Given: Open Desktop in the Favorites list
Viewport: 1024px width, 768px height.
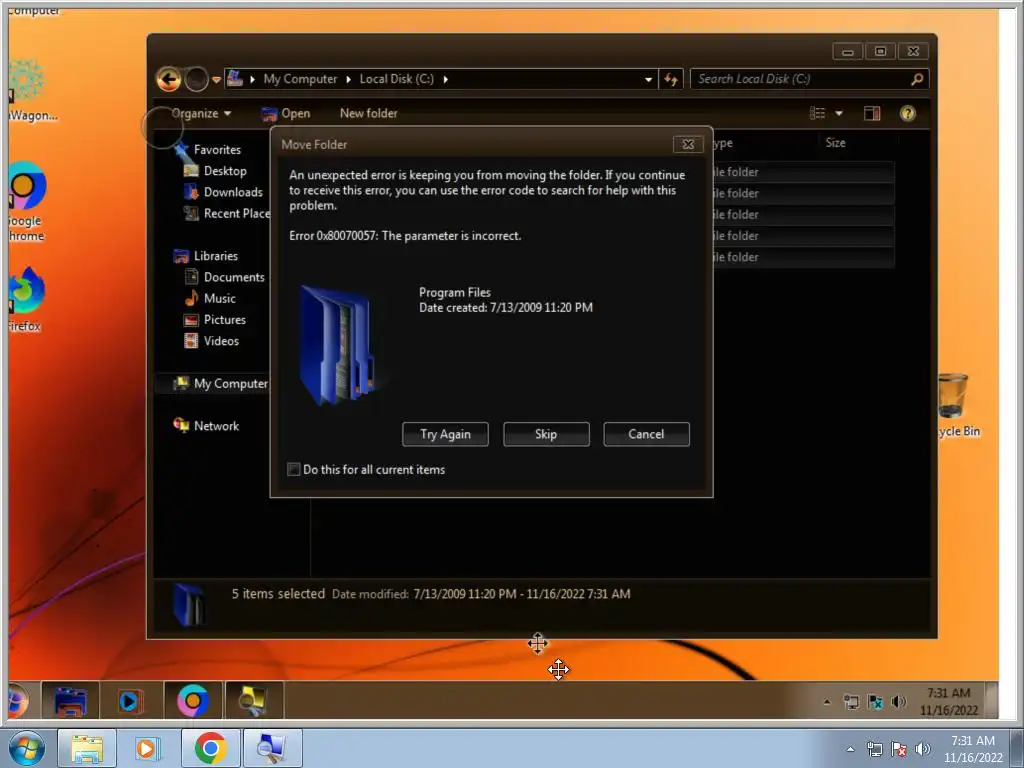Looking at the screenshot, I should [225, 171].
